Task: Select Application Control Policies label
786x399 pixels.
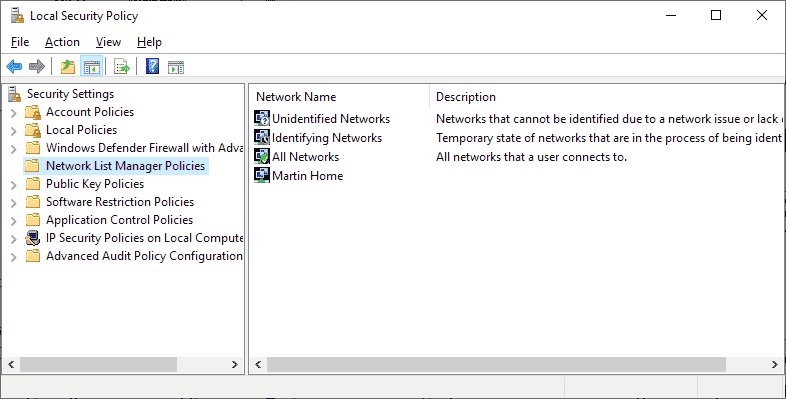Action: (x=119, y=220)
